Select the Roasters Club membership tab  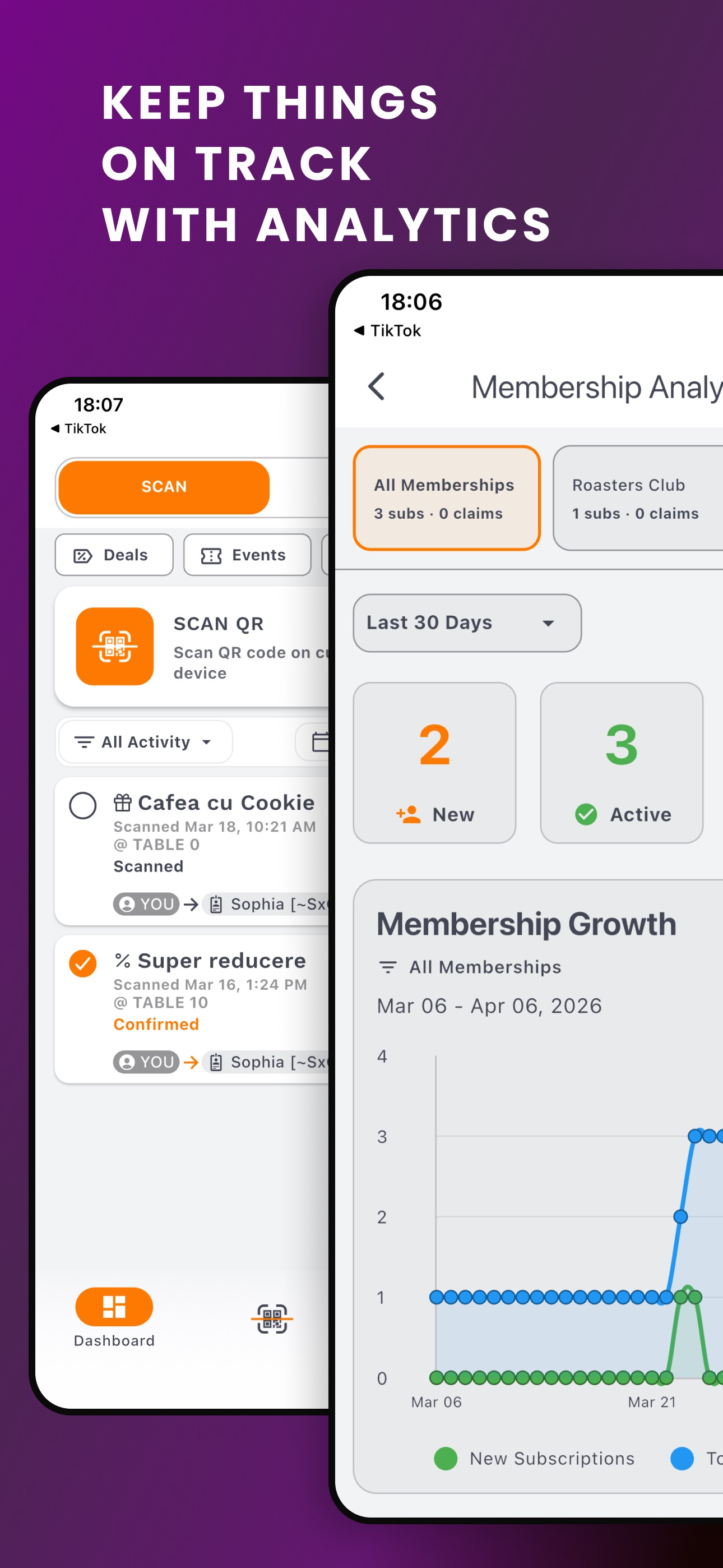click(x=638, y=498)
